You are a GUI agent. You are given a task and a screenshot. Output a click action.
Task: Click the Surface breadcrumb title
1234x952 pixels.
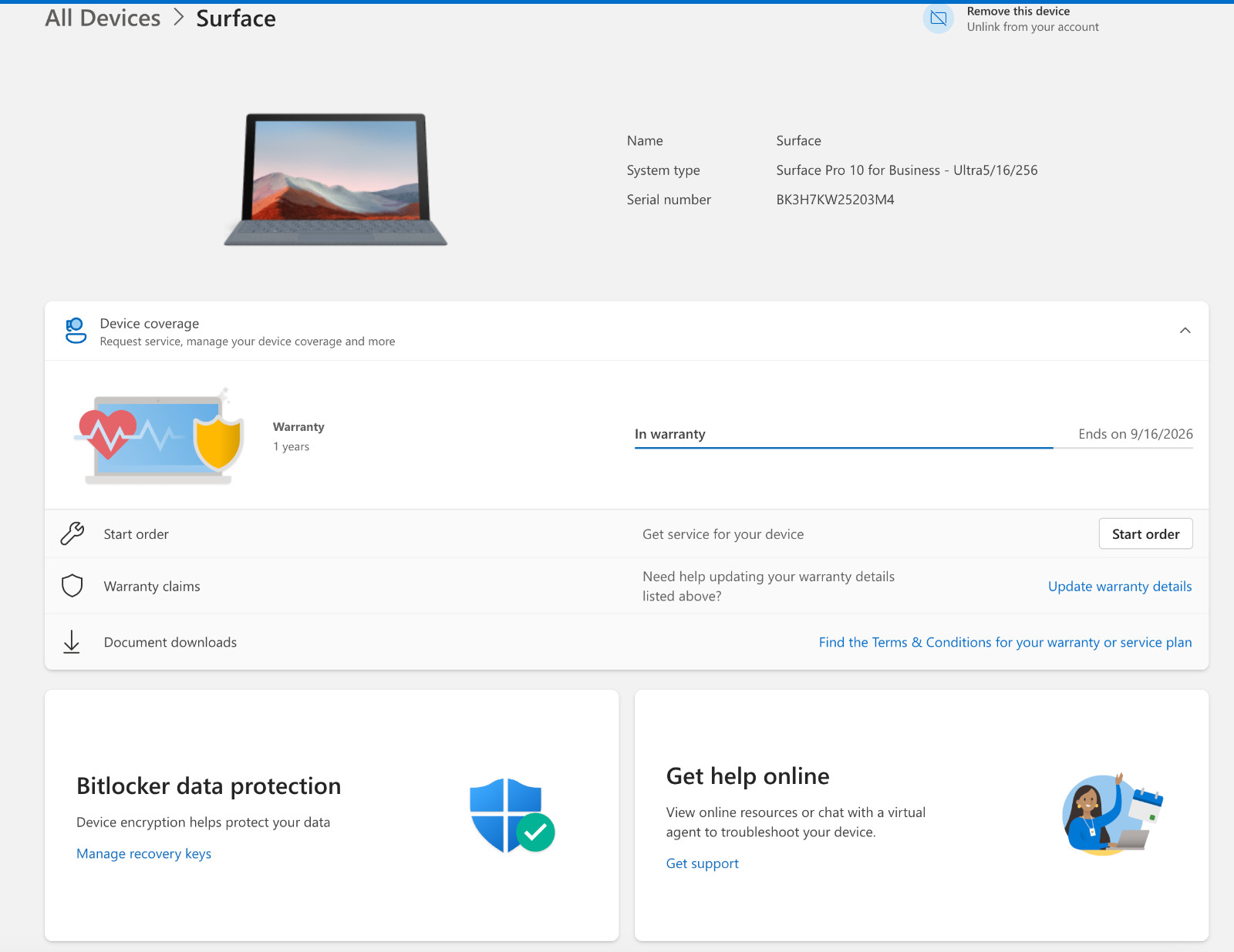point(236,19)
